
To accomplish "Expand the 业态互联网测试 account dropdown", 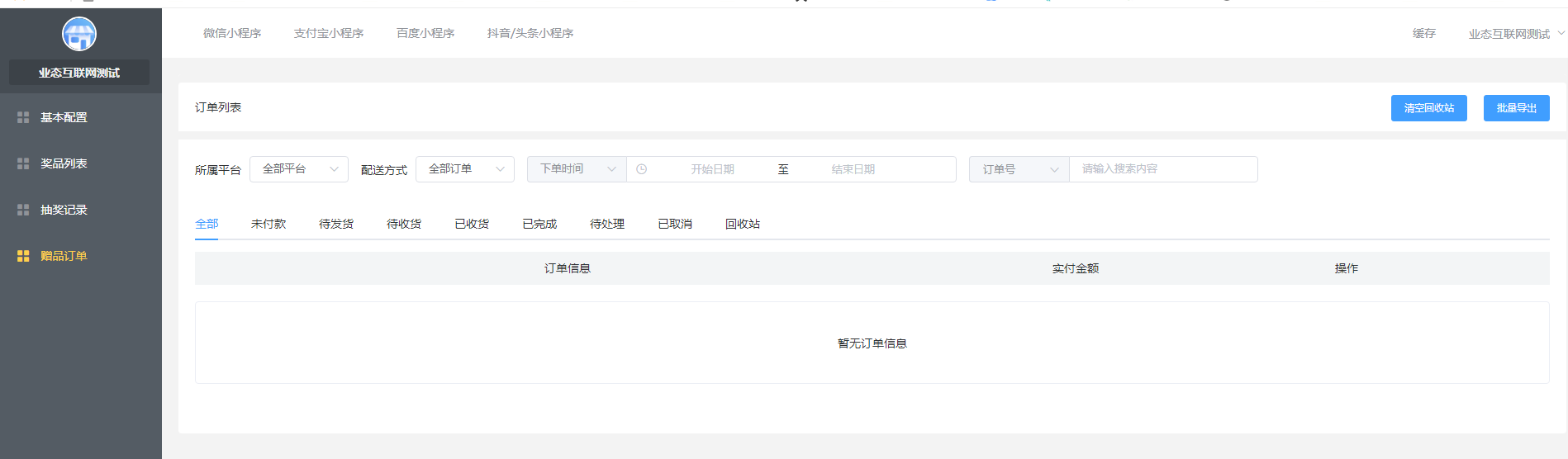I will tap(1516, 34).
